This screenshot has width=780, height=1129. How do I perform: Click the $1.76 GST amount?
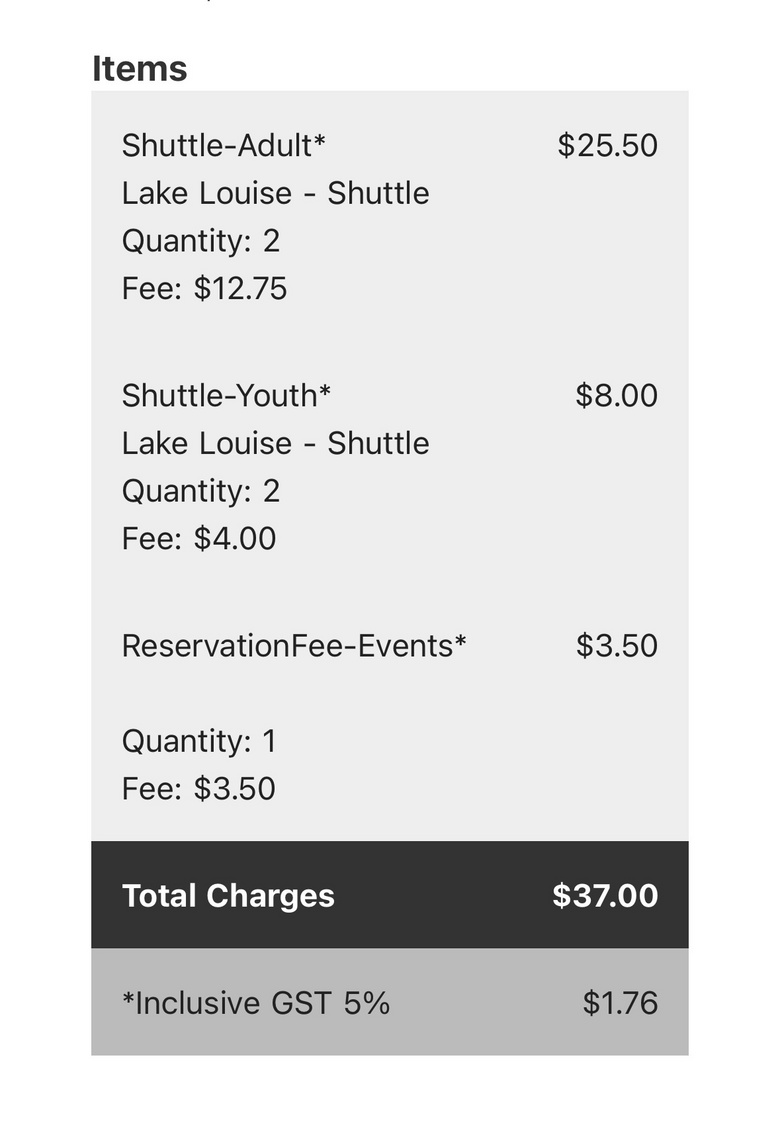(620, 1002)
